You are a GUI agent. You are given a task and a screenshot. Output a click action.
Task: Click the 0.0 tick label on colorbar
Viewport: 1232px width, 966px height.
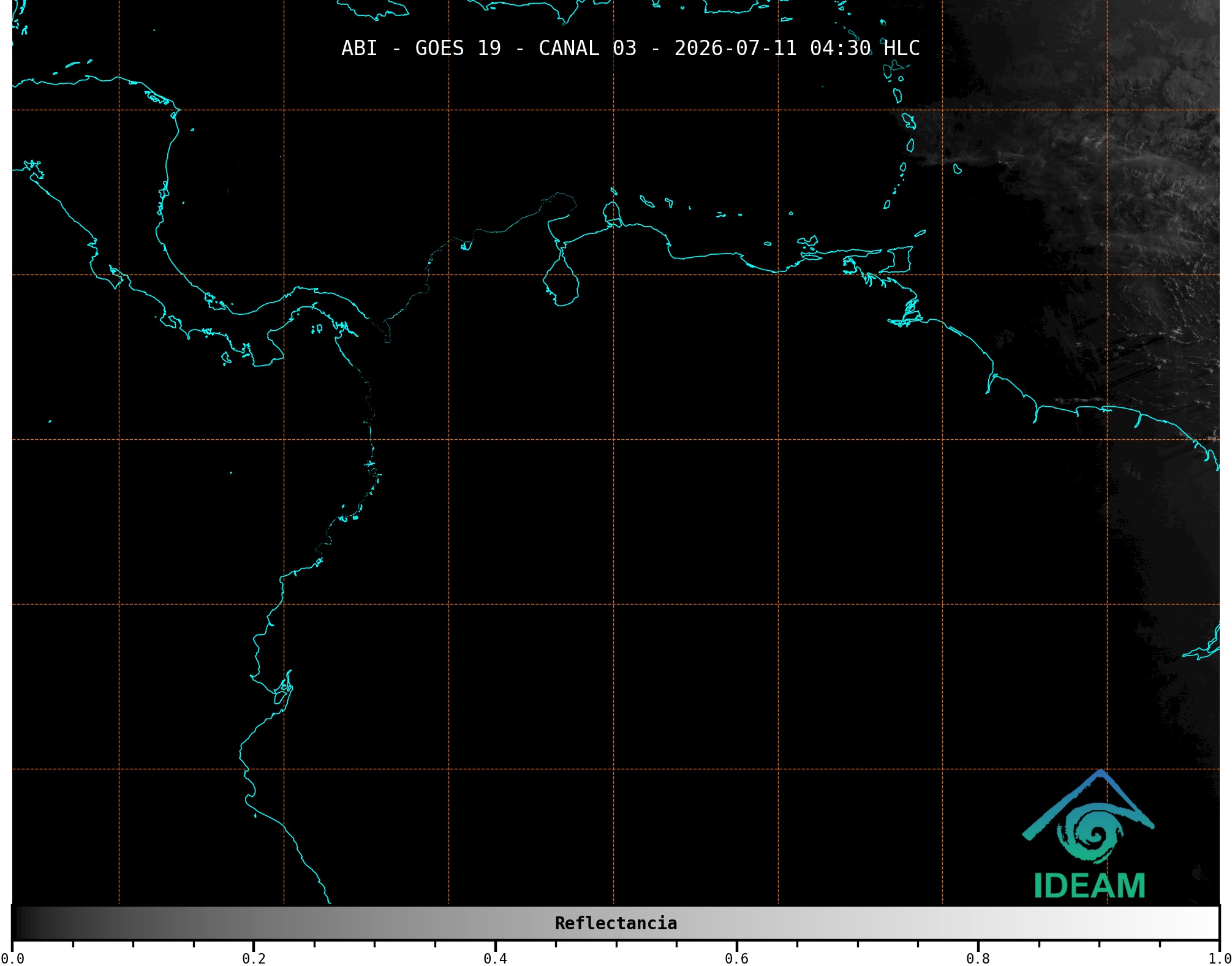pyautogui.click(x=13, y=959)
